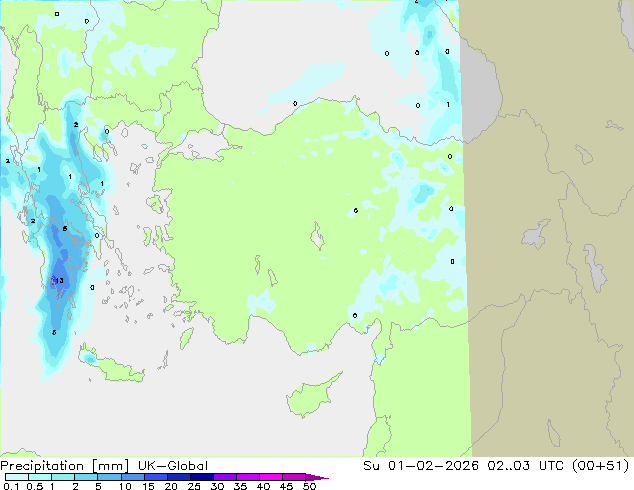Click the "15" legend scale label
This screenshot has width=634, height=490.
[x=148, y=486]
